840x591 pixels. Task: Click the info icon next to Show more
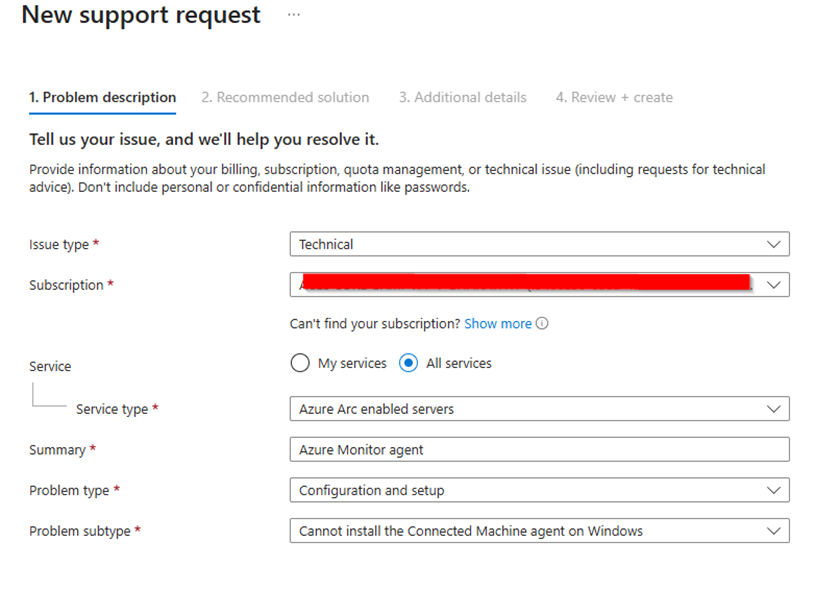coord(542,324)
